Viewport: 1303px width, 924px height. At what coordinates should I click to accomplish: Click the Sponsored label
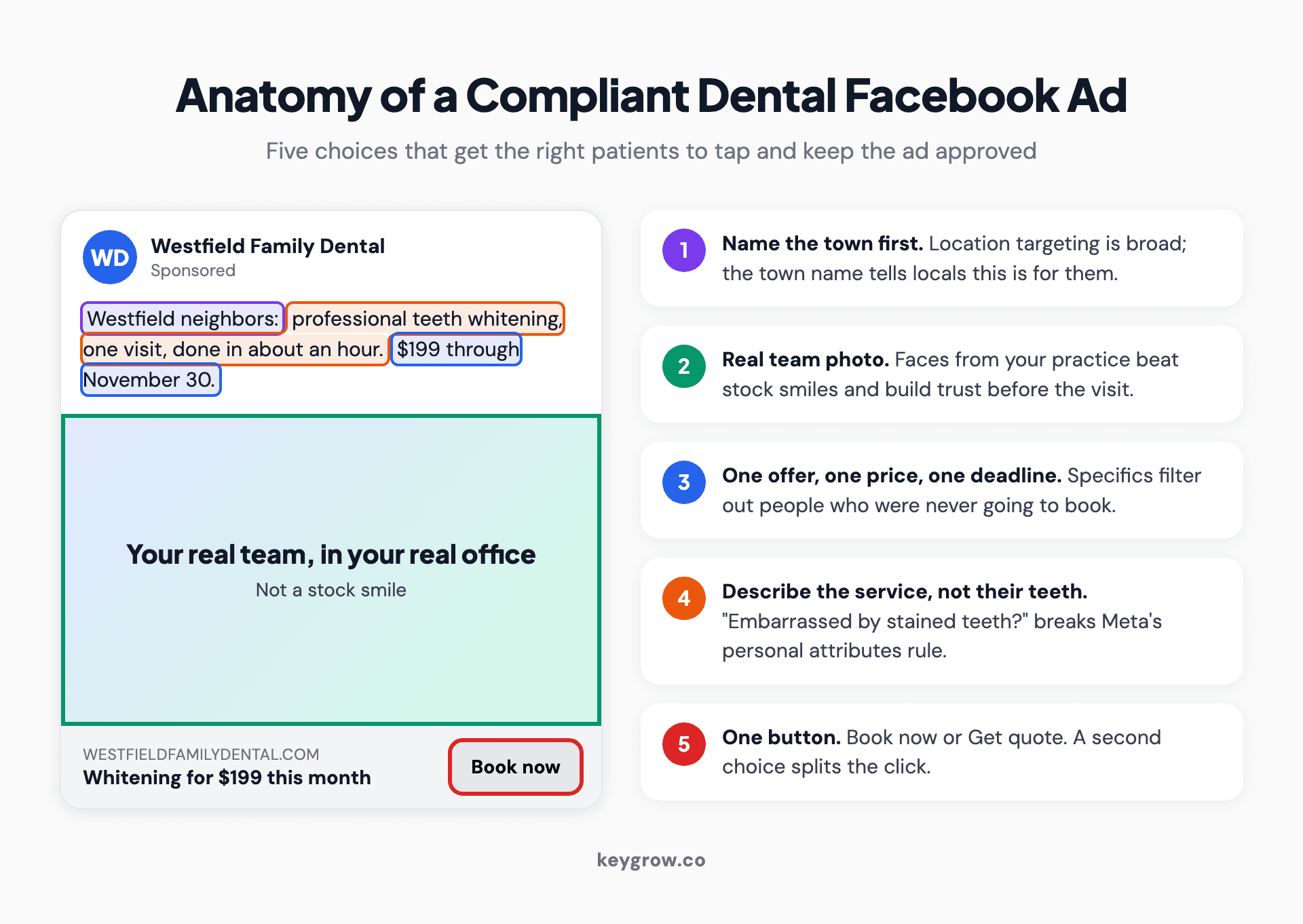pyautogui.click(x=193, y=270)
